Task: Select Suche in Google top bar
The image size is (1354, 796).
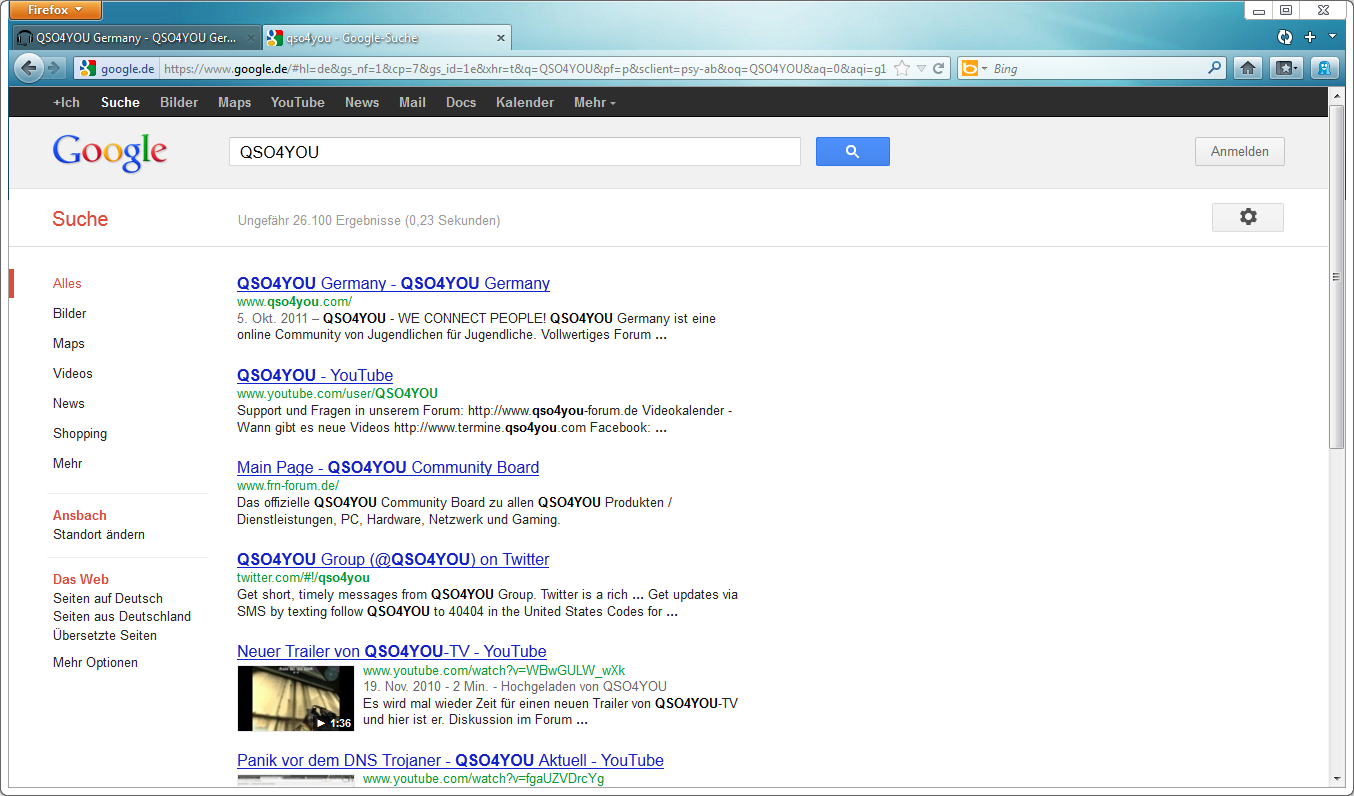Action: tap(120, 102)
